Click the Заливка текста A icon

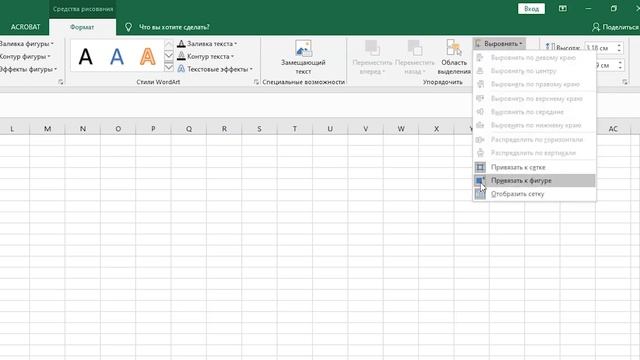pyautogui.click(x=181, y=43)
